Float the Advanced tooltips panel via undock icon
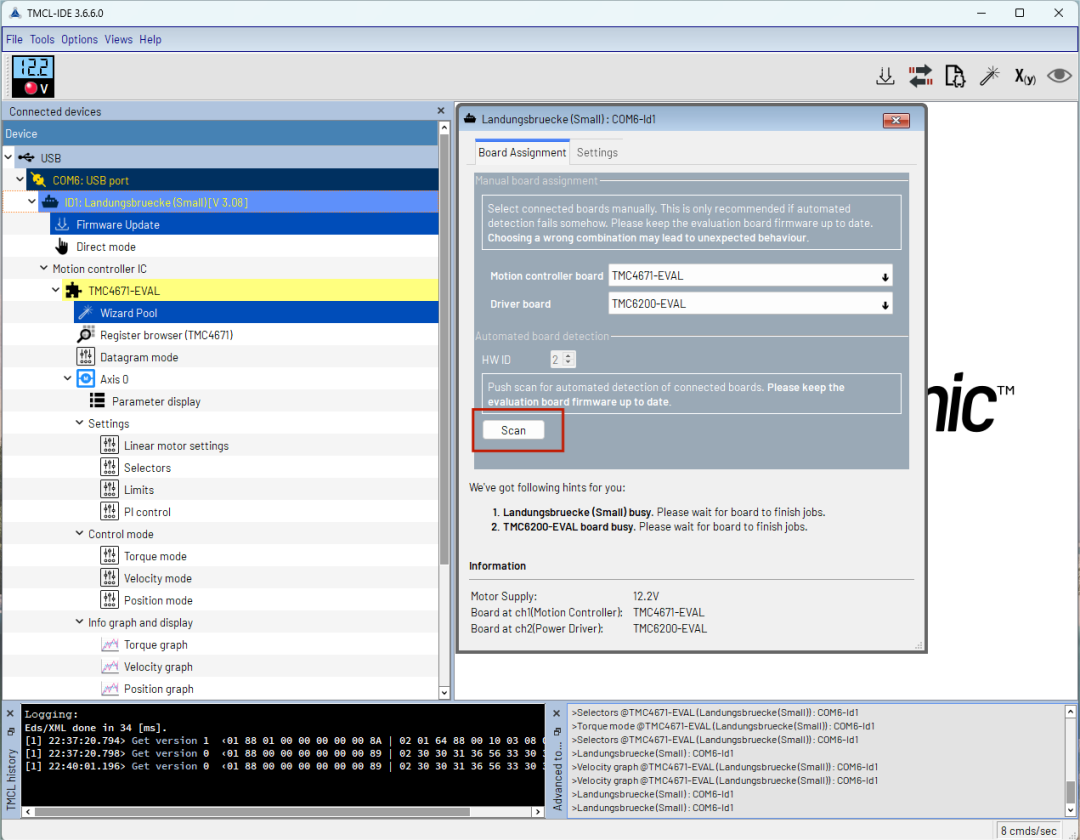This screenshot has width=1080, height=840. [x=557, y=731]
